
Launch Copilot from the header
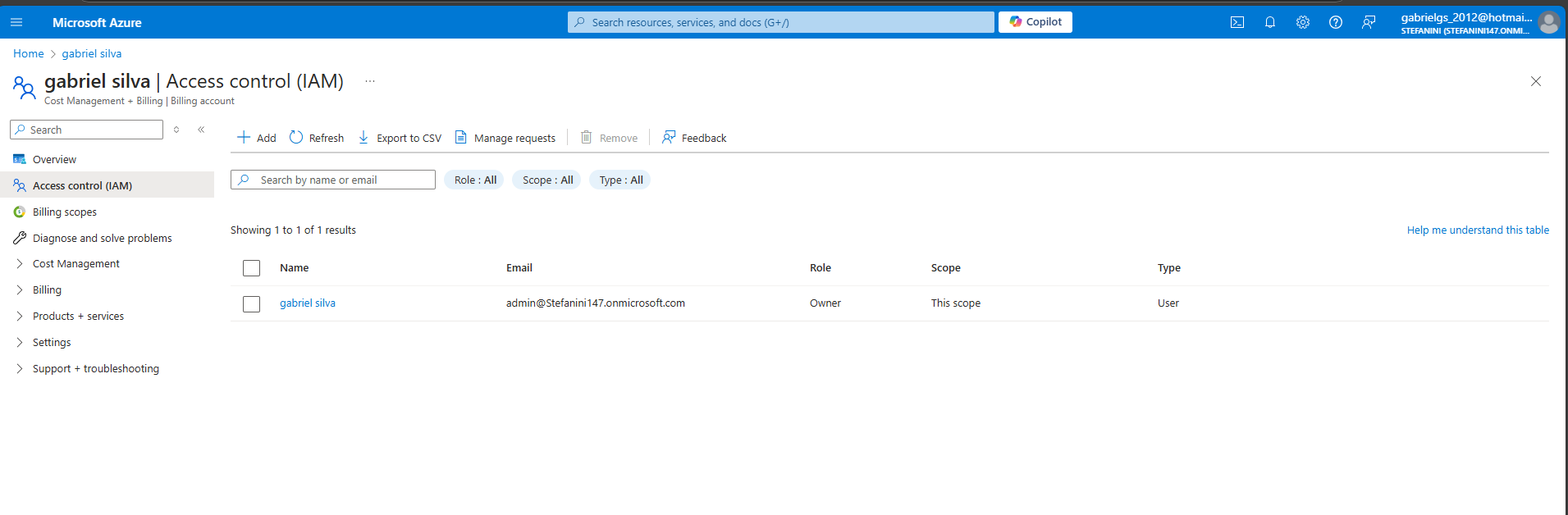tap(1035, 22)
